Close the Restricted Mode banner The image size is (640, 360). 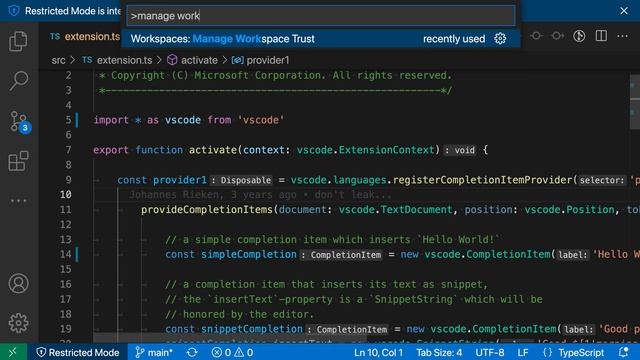[624, 11]
